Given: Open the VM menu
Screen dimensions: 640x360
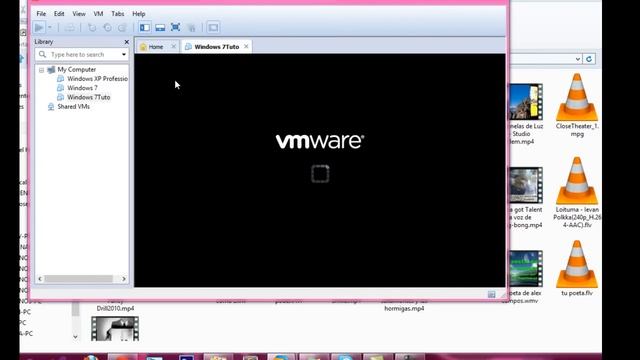Looking at the screenshot, I should [x=98, y=13].
